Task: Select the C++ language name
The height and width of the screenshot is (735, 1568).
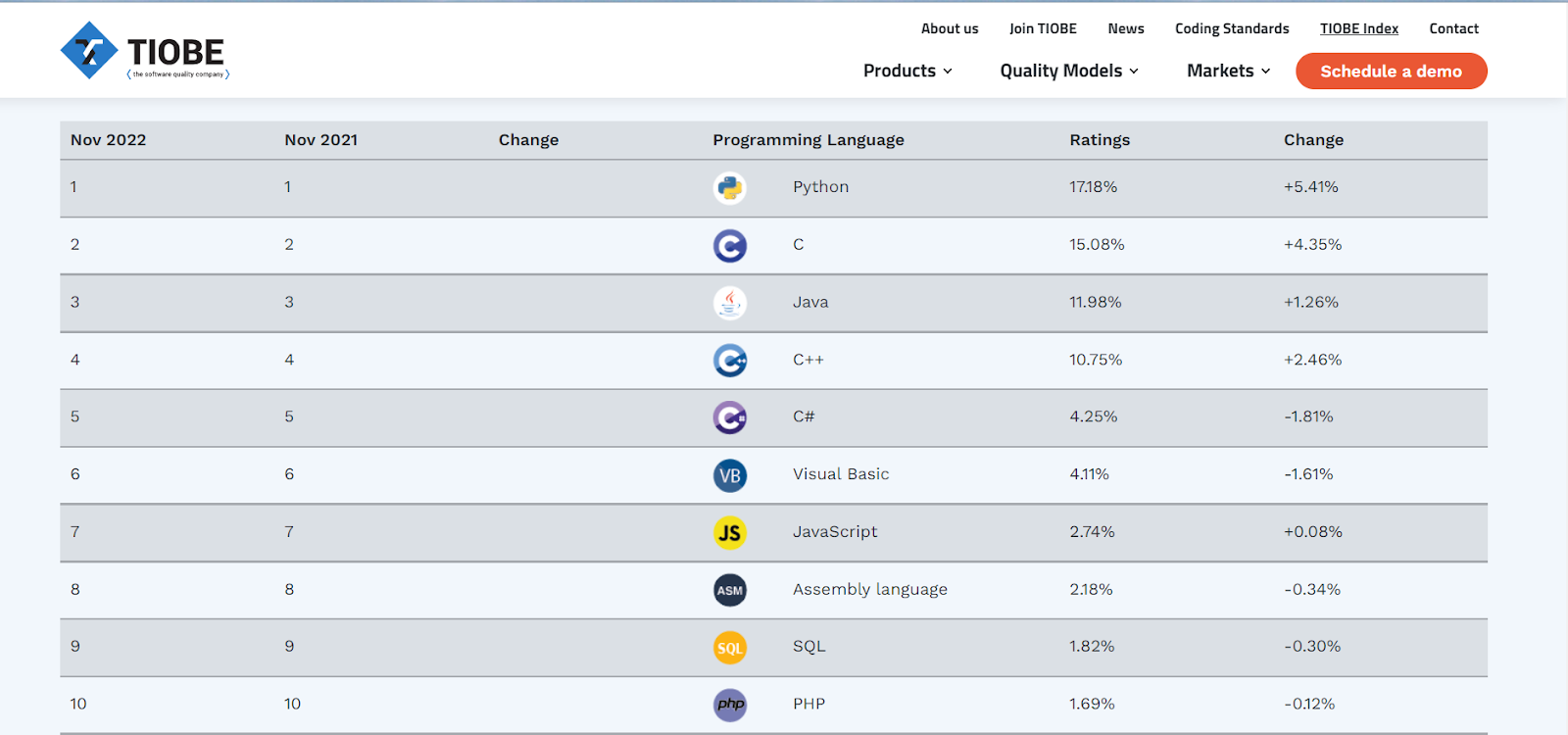Action: point(808,360)
